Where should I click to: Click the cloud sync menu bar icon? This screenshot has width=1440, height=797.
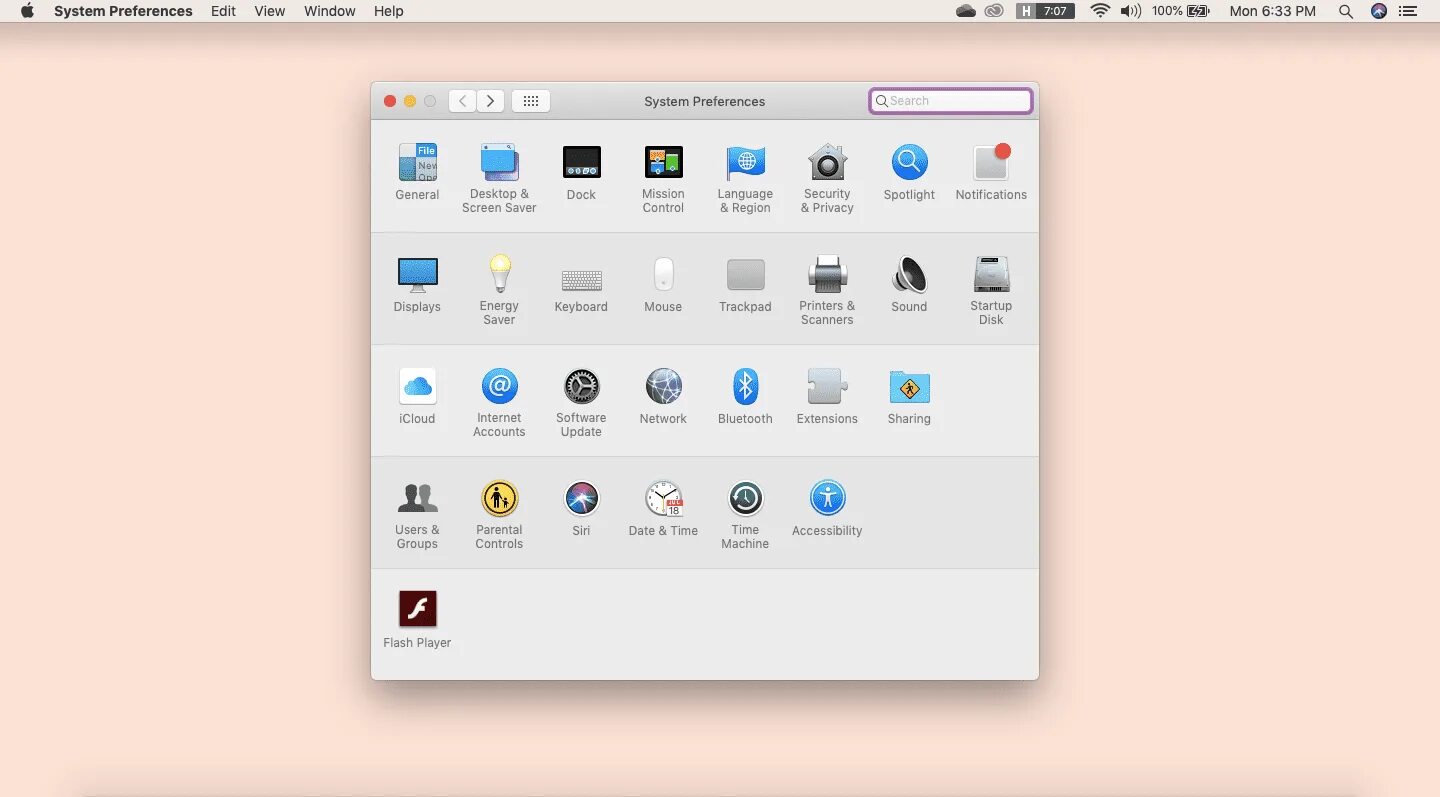(x=966, y=11)
